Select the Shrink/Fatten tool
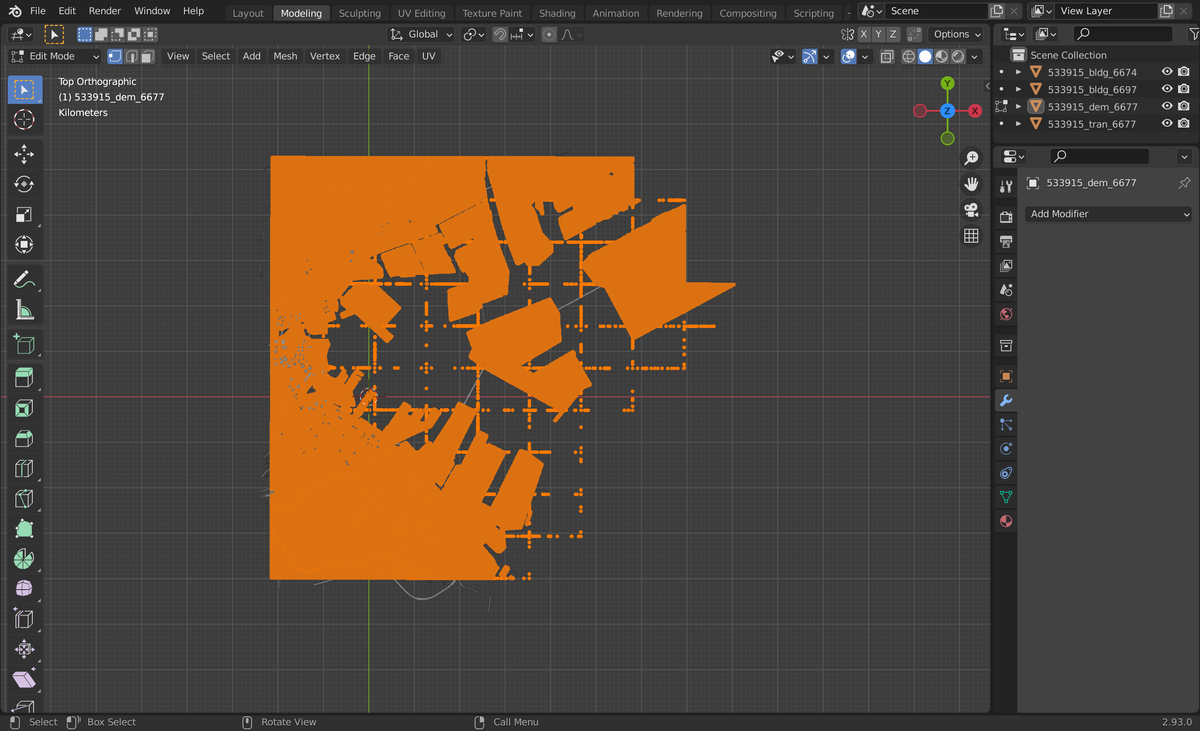This screenshot has width=1200, height=731. [x=24, y=649]
